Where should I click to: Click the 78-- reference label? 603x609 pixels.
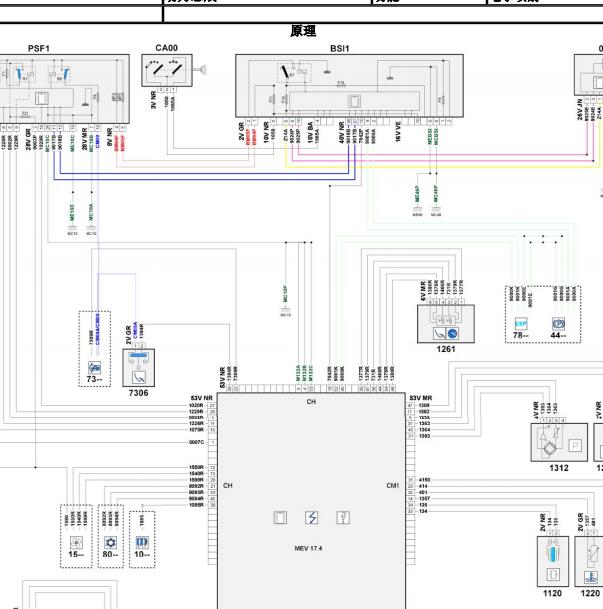521,335
